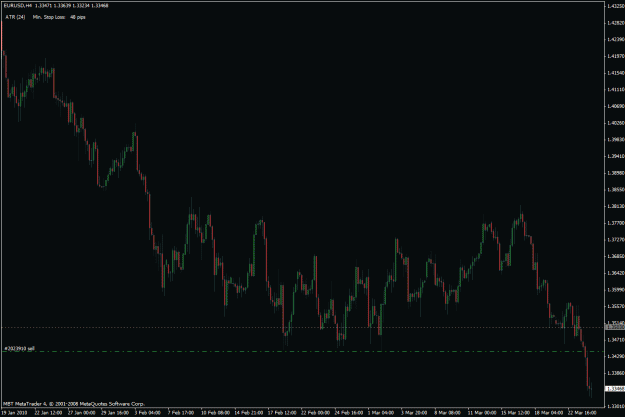This screenshot has height=417, width=625.
Task: Click the 15 Mar 12:00 time label
Action: tap(515, 413)
